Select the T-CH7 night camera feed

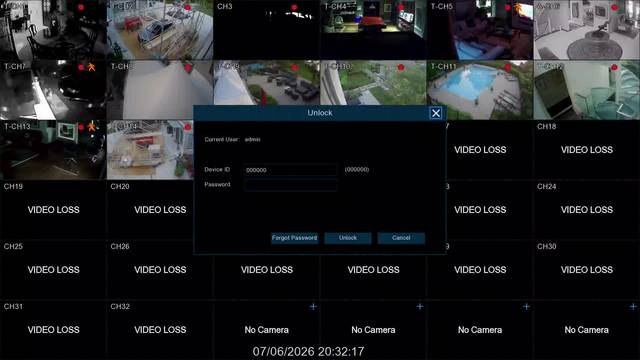click(53, 90)
